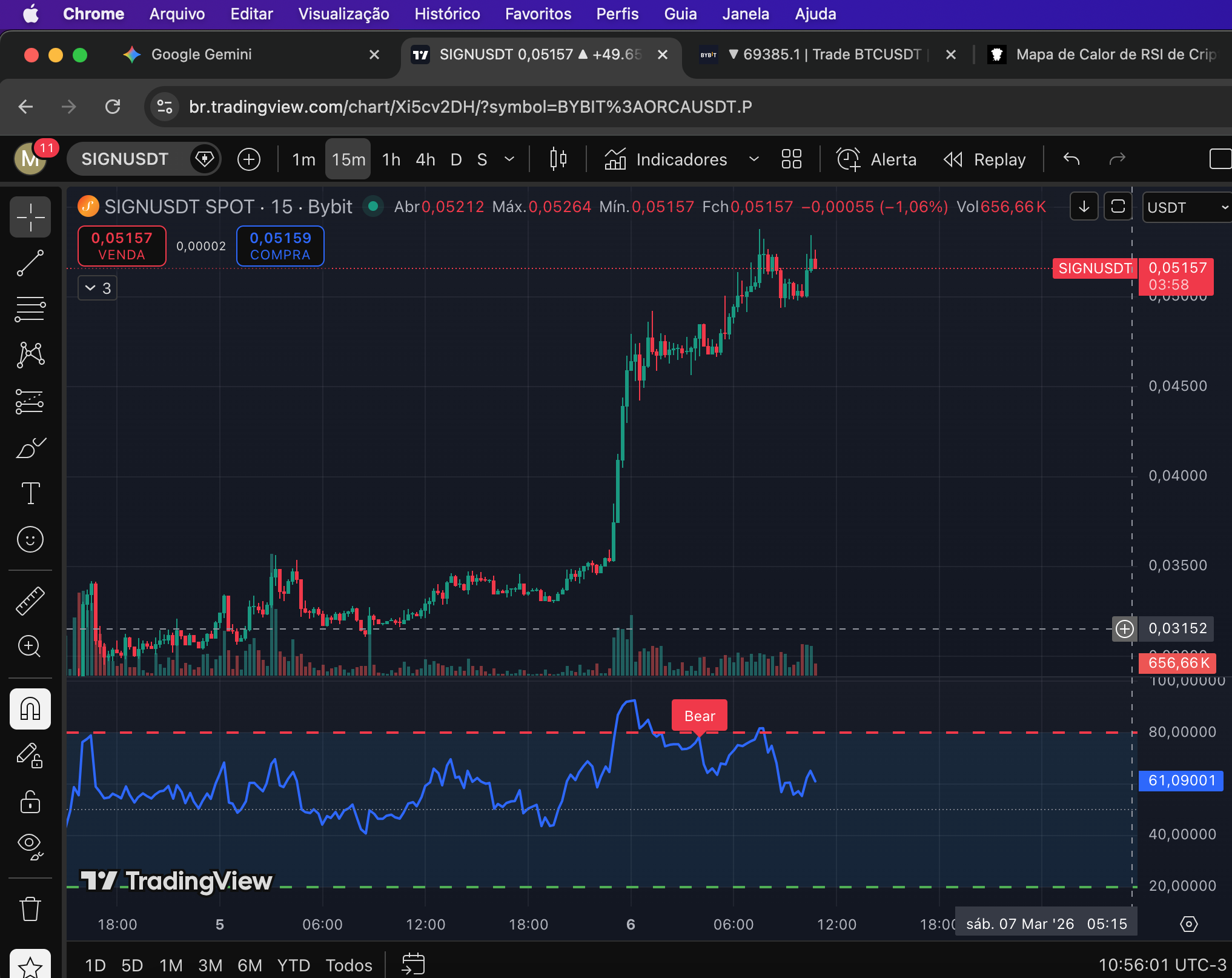Open candlestick chart type selector
The width and height of the screenshot is (1232, 978).
pyautogui.click(x=558, y=159)
